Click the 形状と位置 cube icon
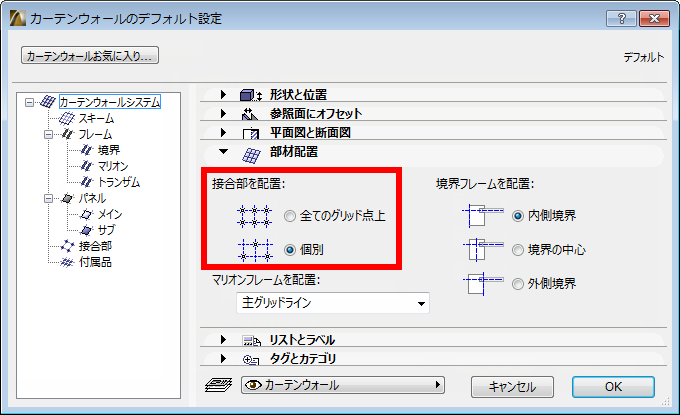The width and height of the screenshot is (680, 415). (251, 95)
